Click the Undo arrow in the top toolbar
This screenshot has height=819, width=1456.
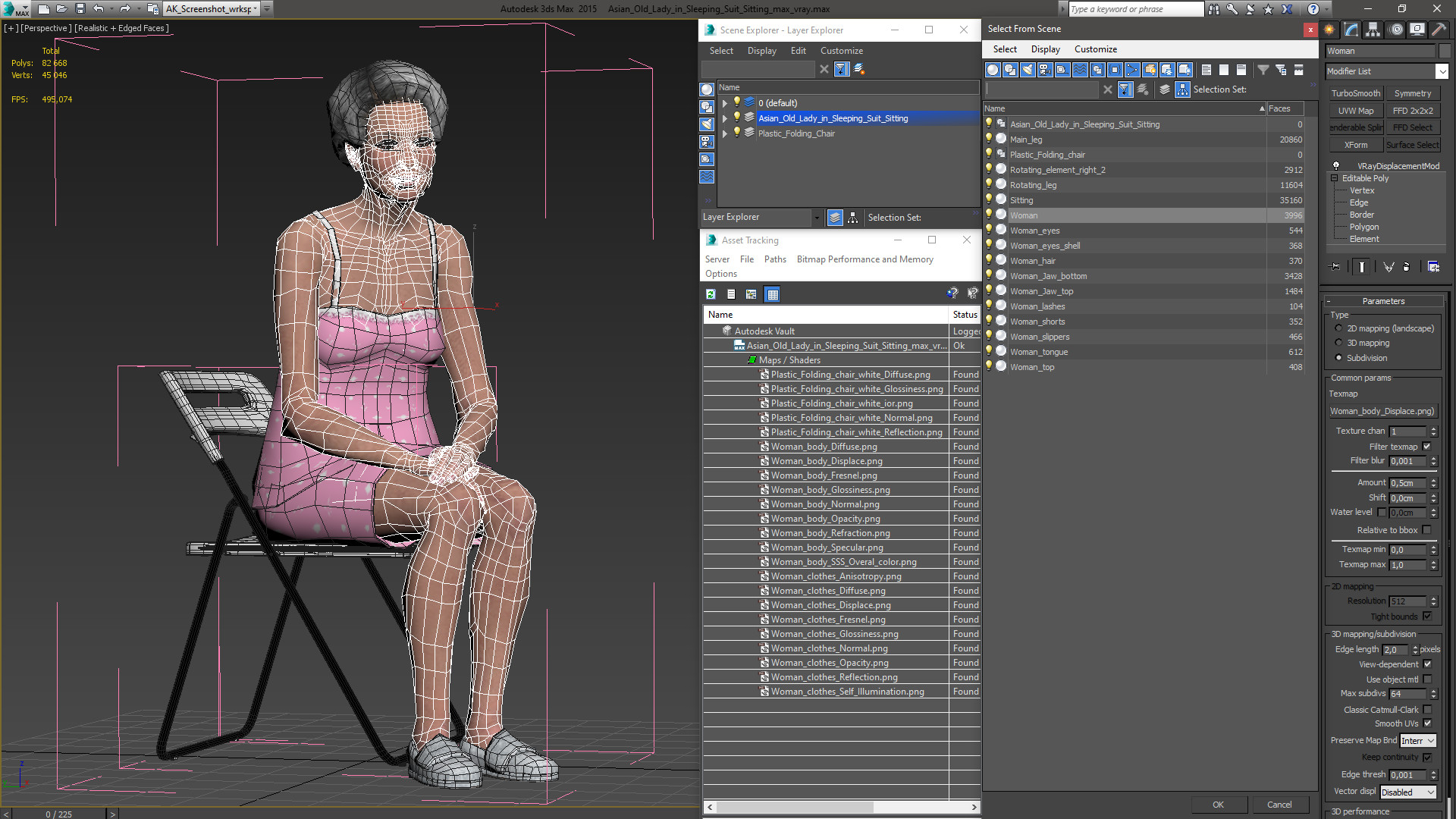pos(99,9)
